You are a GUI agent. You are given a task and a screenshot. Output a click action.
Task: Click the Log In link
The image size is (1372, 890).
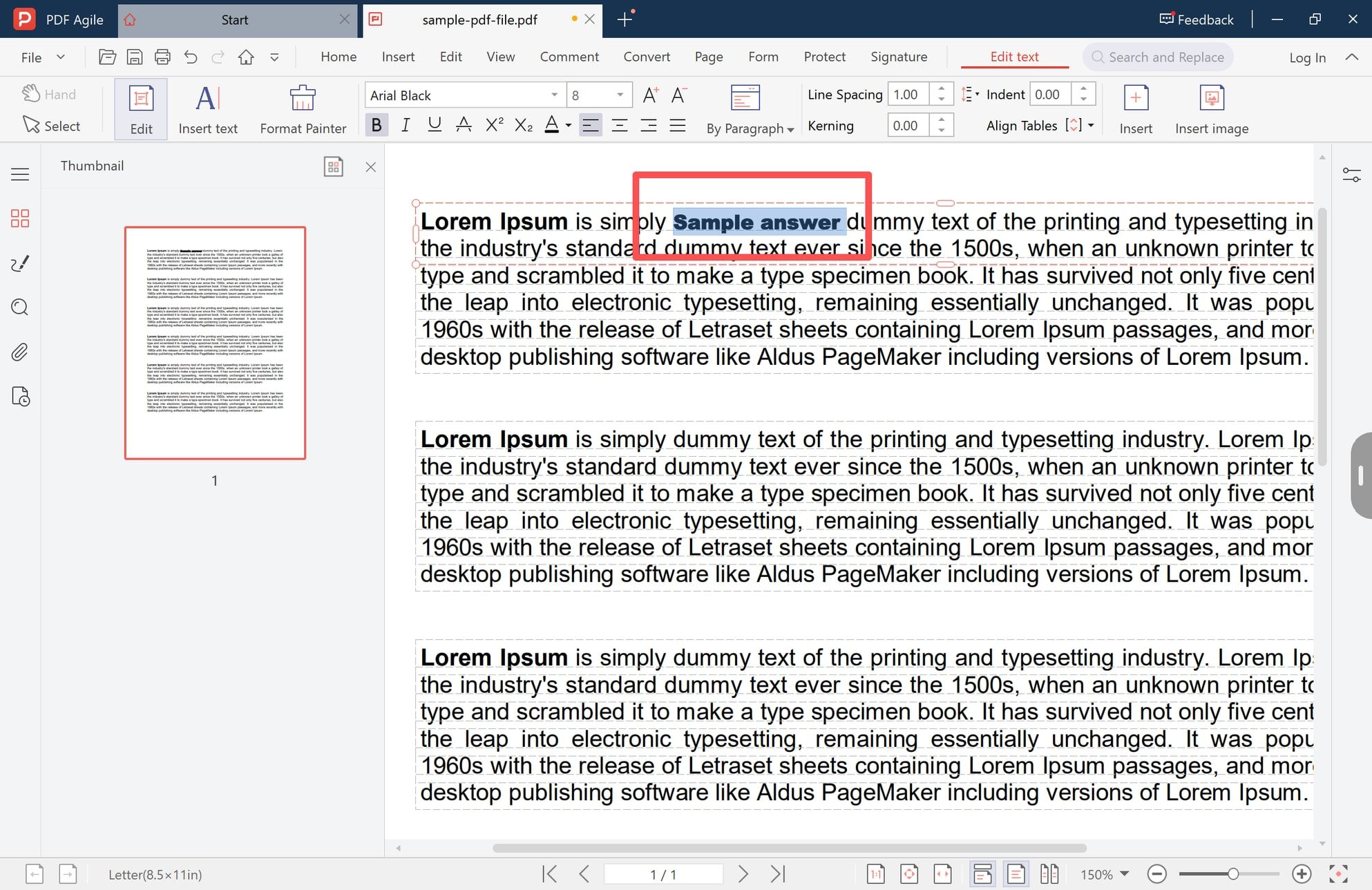pos(1307,57)
